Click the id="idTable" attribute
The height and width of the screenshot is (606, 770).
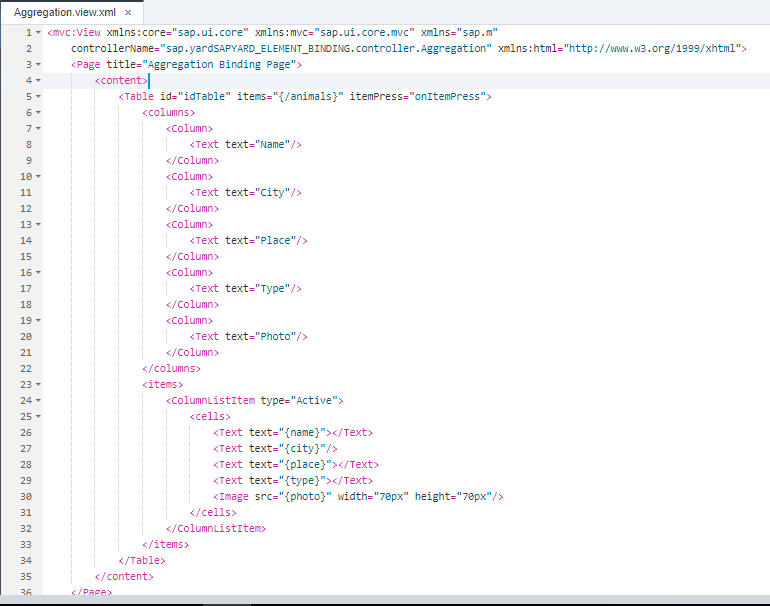195,97
